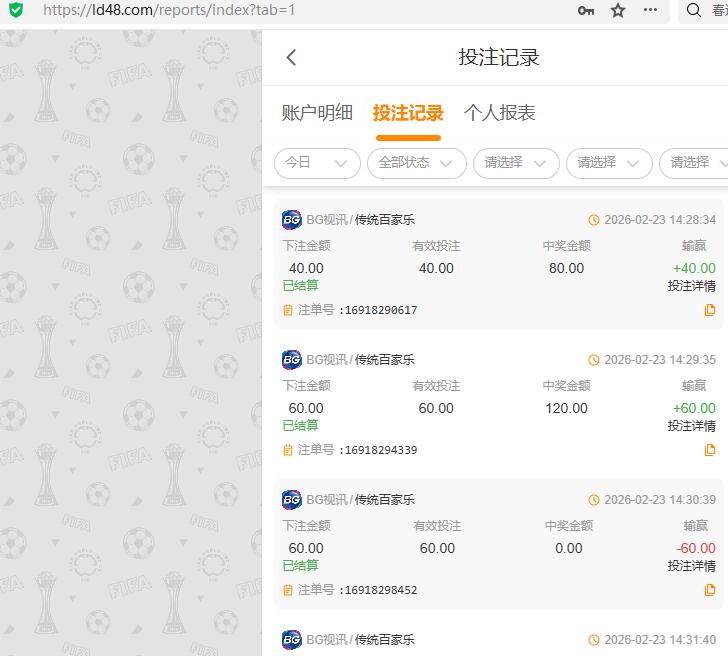Copy bet number 16918290617 with copy icon
The image size is (728, 656).
point(709,310)
